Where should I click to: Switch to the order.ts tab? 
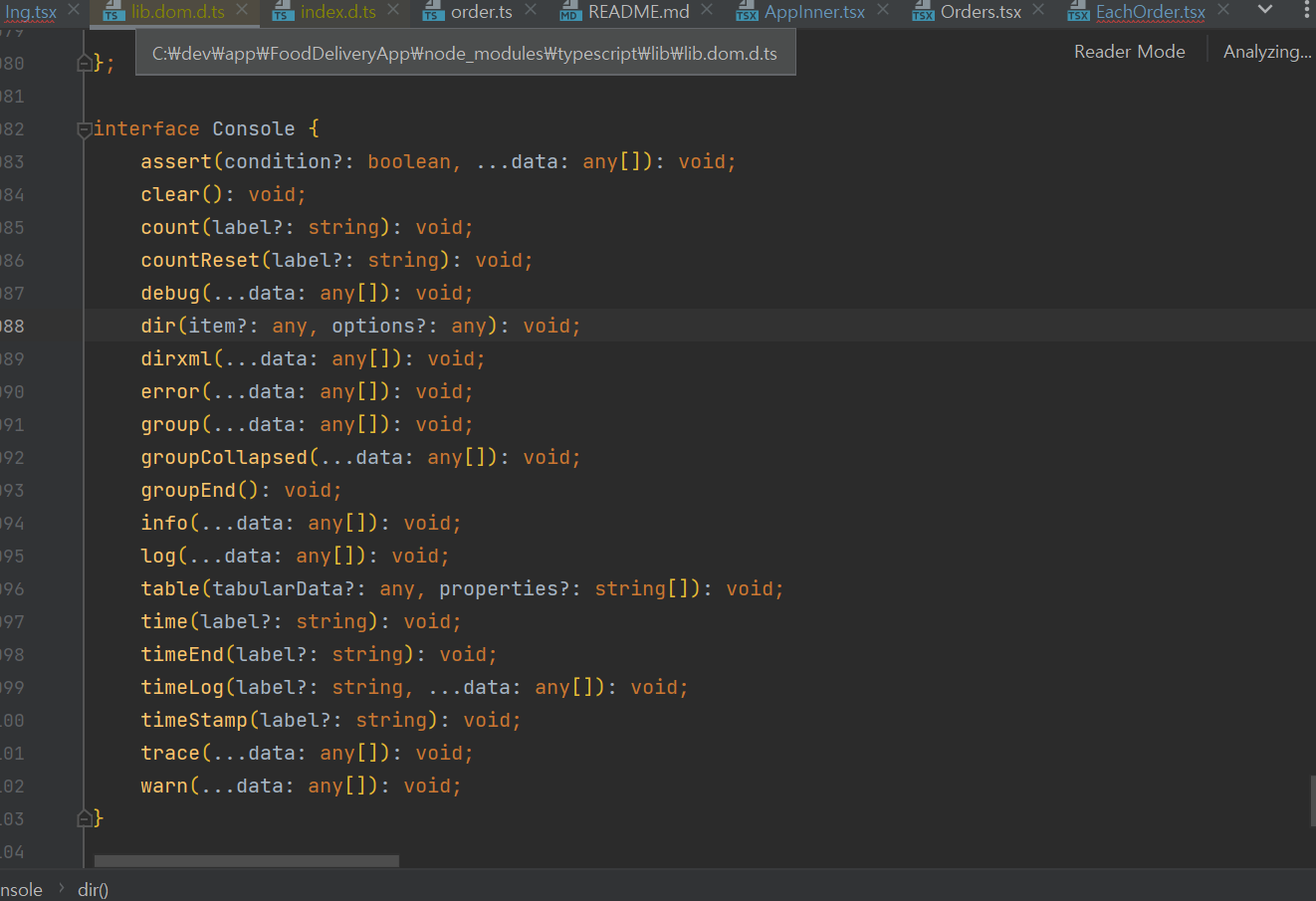pos(482,12)
